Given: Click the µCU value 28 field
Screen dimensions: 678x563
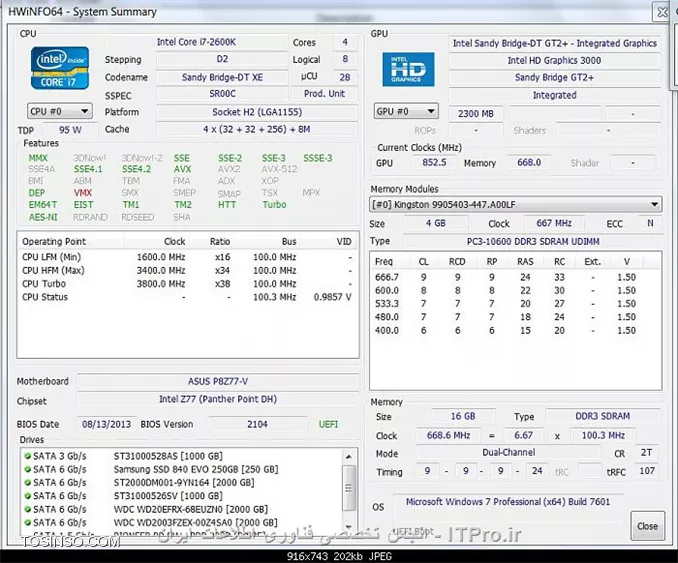Looking at the screenshot, I should tap(345, 77).
